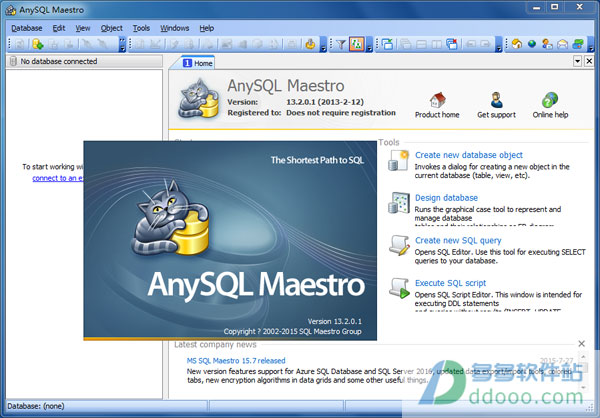This screenshot has width=600, height=418.
Task: Click the No database connected header
Action: (x=84, y=61)
